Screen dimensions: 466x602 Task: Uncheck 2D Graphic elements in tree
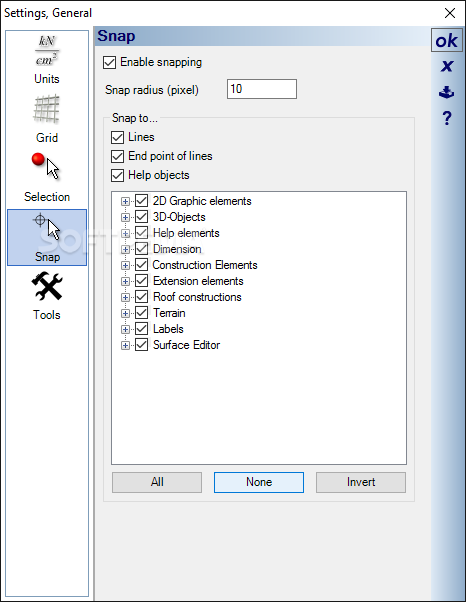tap(142, 201)
